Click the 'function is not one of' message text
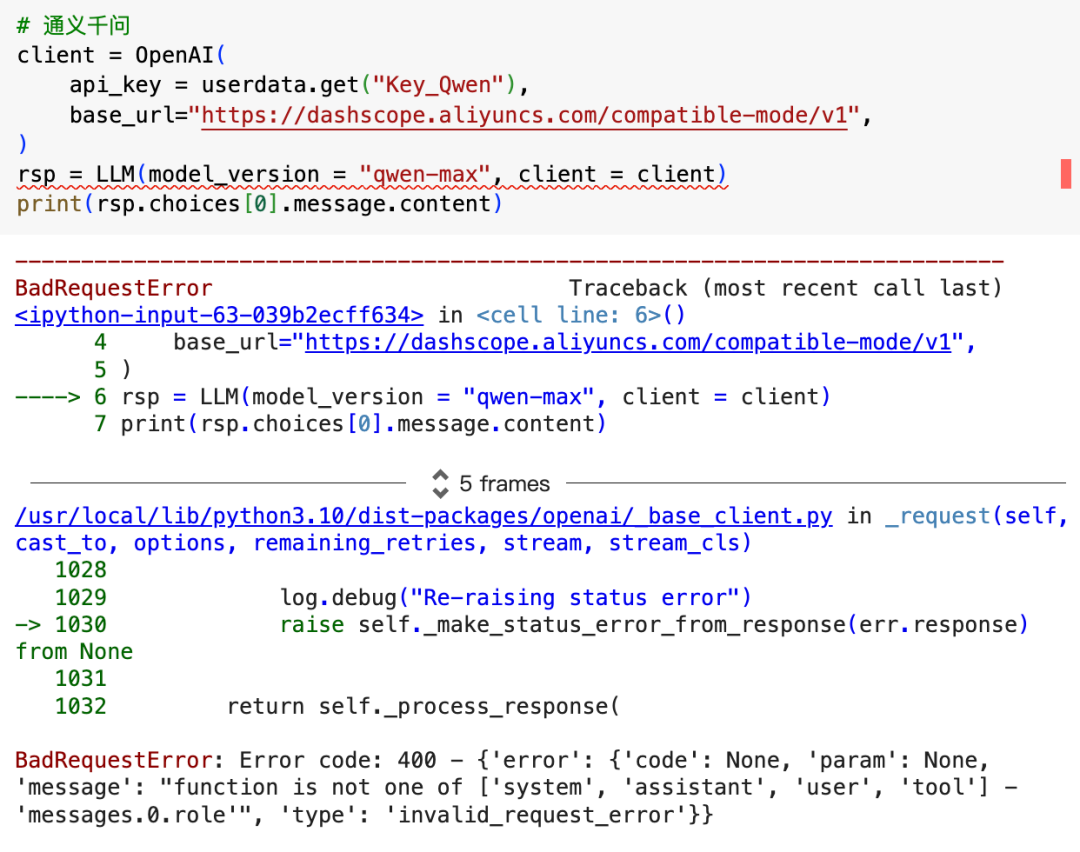The height and width of the screenshot is (852, 1080). tap(318, 787)
